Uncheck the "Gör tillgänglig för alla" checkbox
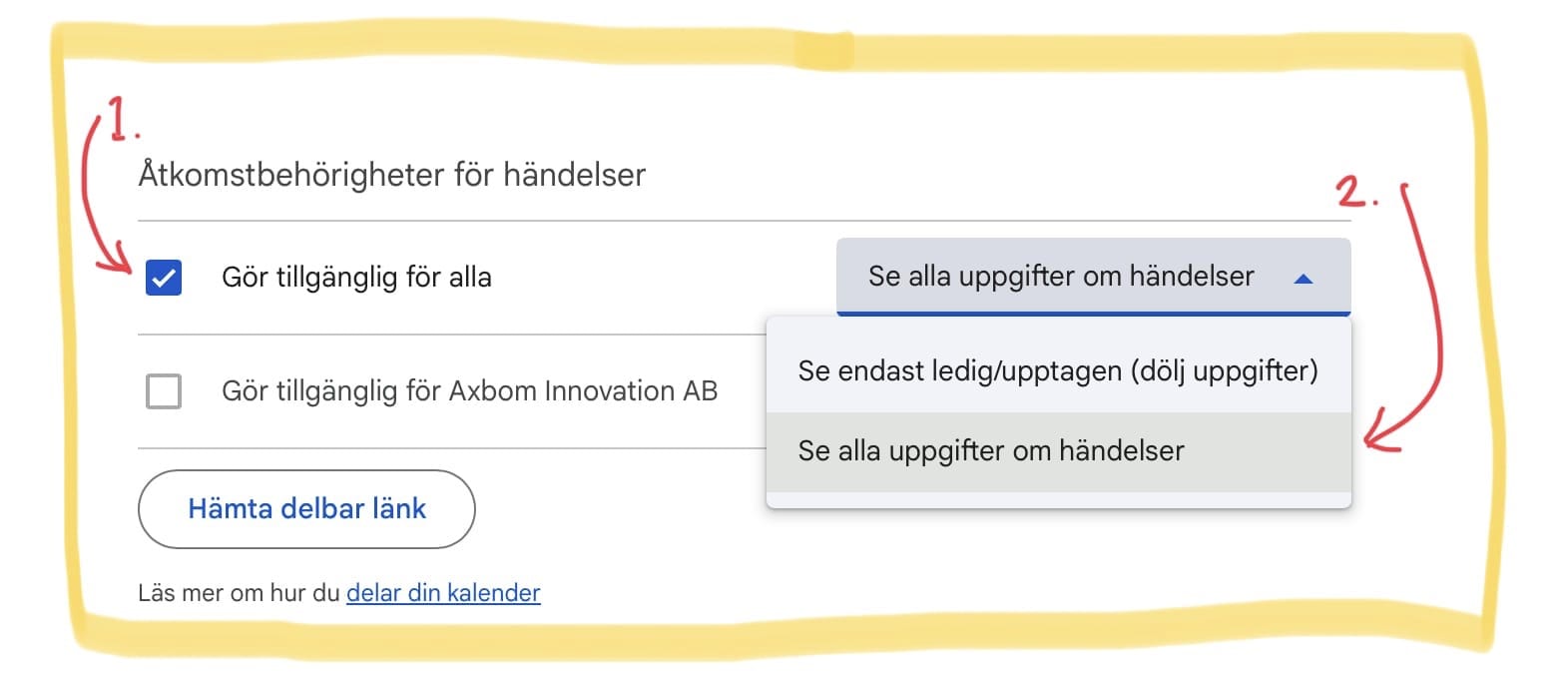Screen dimensions: 1568x686 (164, 278)
